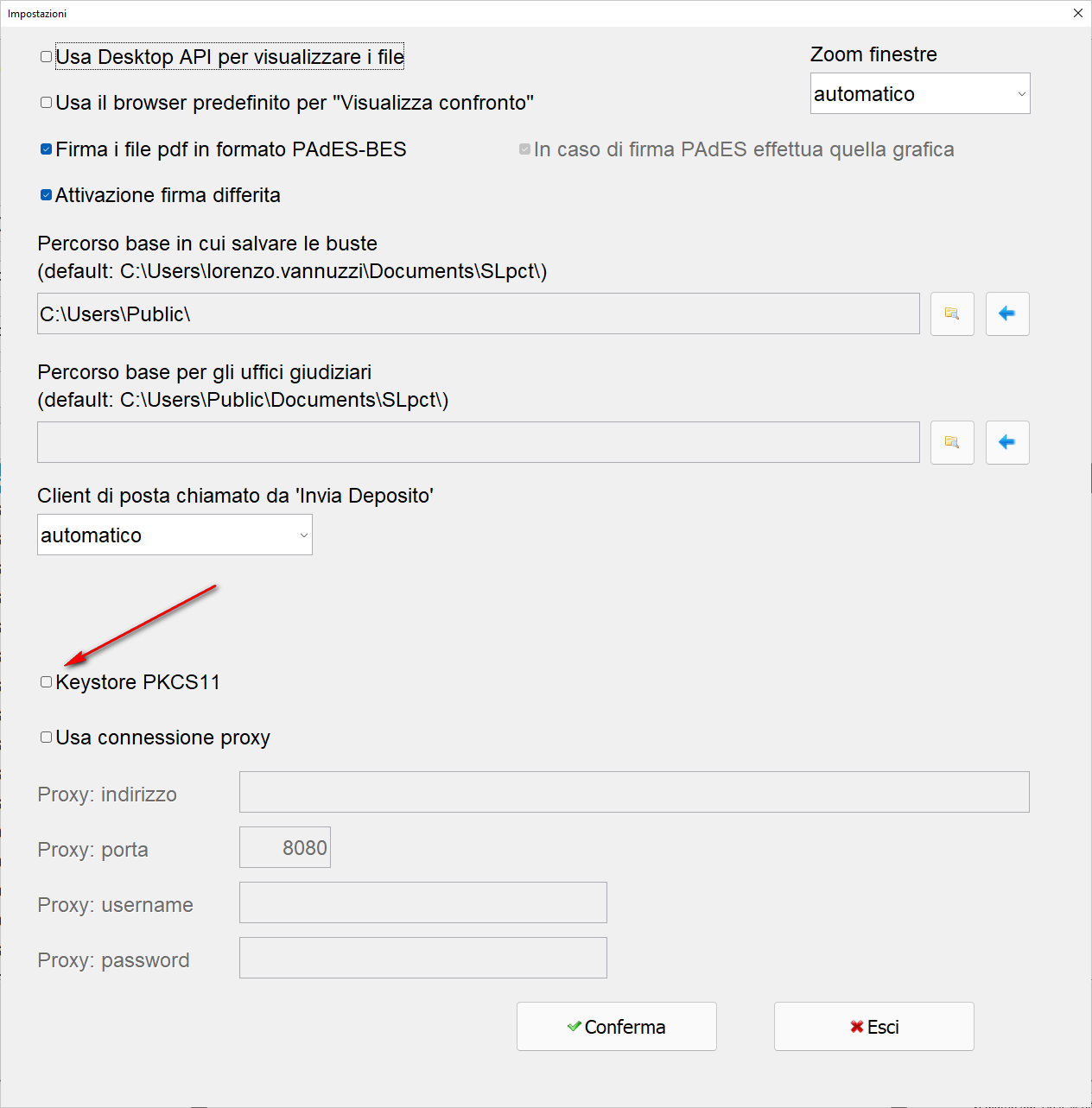This screenshot has height=1108, width=1092.
Task: Click the Conferma button
Action: [617, 1027]
